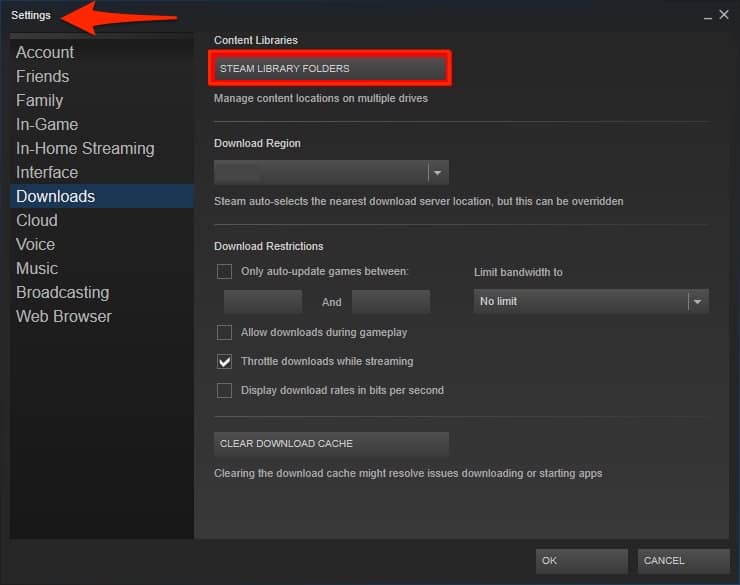Select the highlighted Downloads category

click(x=102, y=196)
